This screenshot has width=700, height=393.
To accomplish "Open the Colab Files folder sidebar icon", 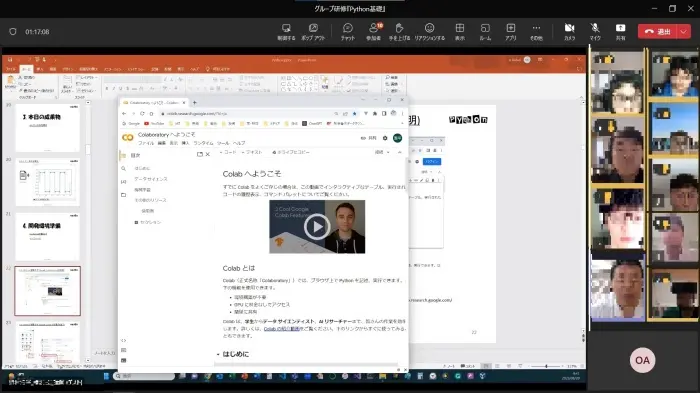I will click(x=124, y=195).
